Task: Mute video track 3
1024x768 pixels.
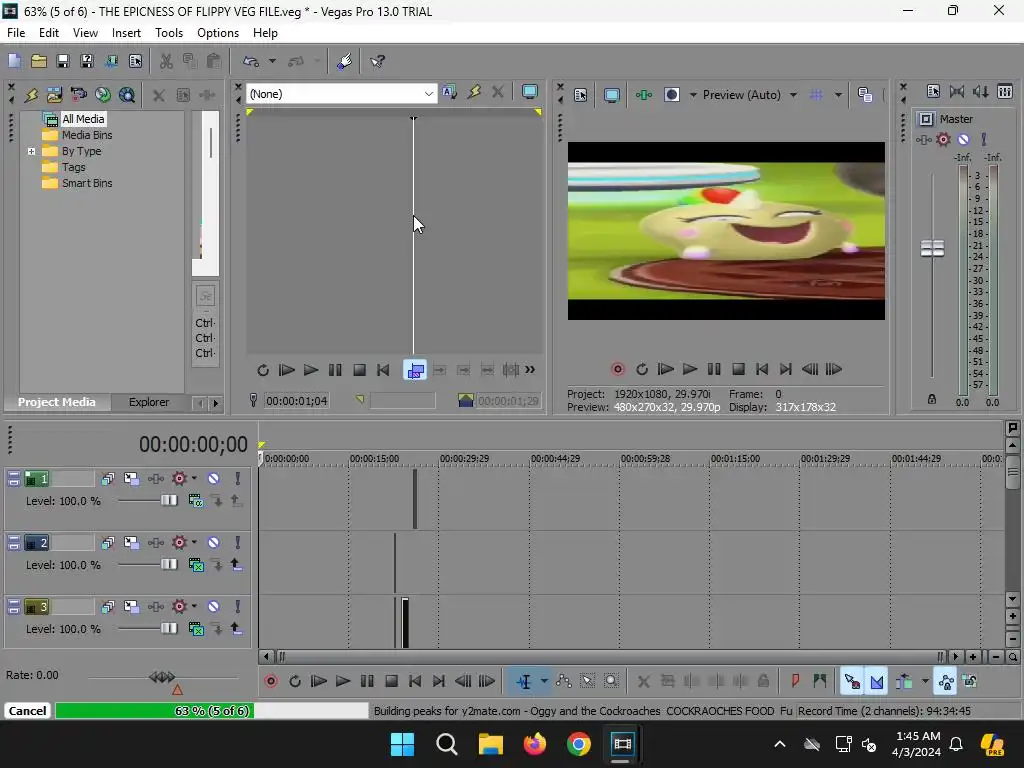Action: pos(214,607)
